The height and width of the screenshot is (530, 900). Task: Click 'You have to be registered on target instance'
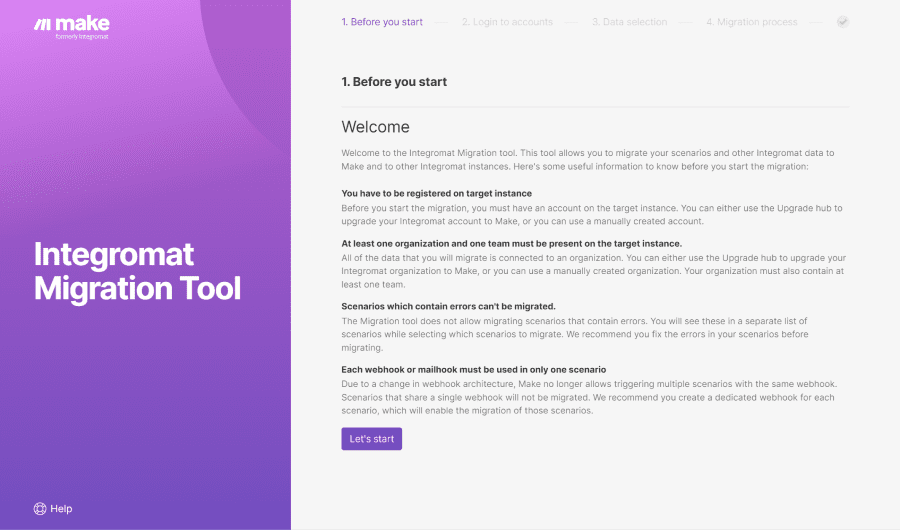pos(436,194)
